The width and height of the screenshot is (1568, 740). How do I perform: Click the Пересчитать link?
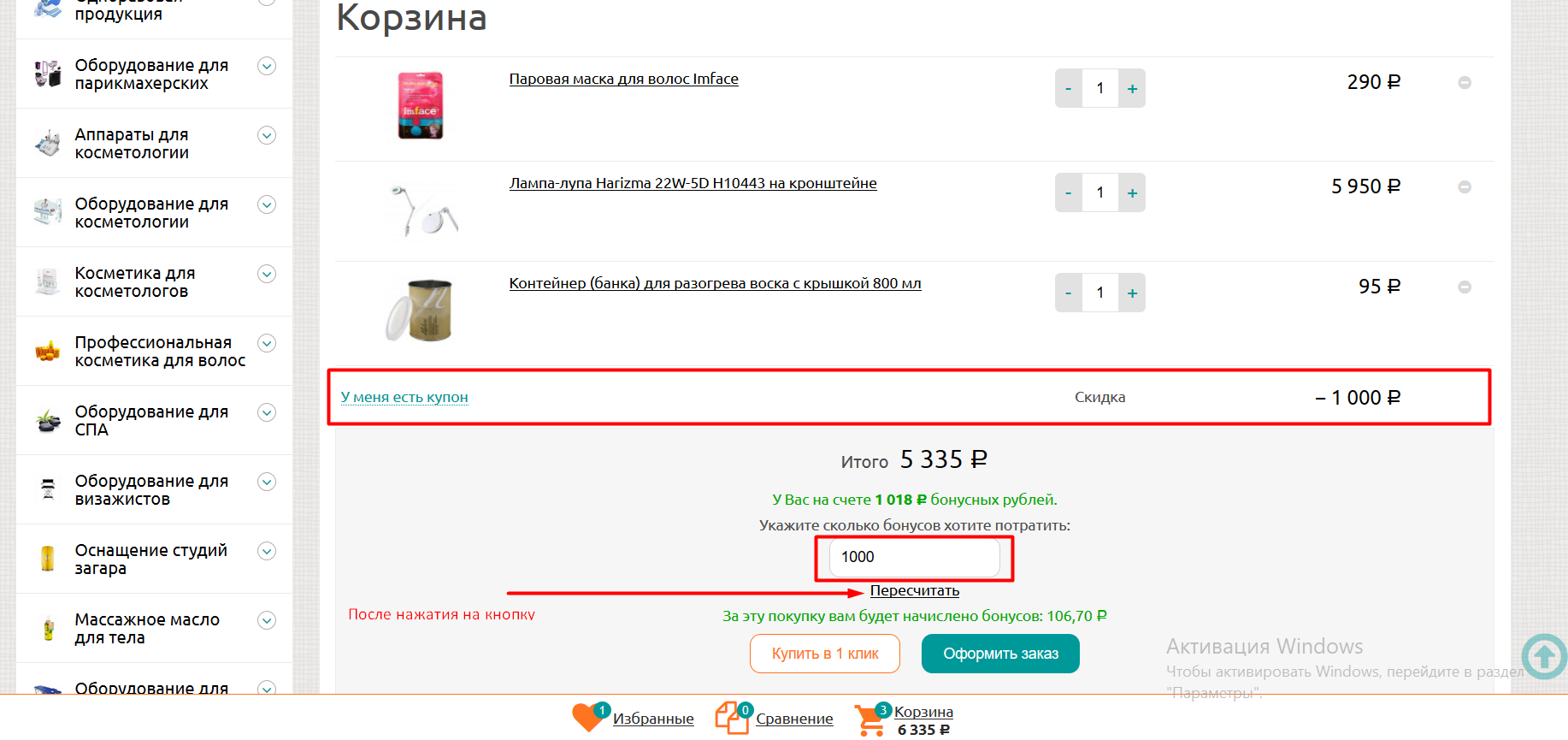coord(915,591)
